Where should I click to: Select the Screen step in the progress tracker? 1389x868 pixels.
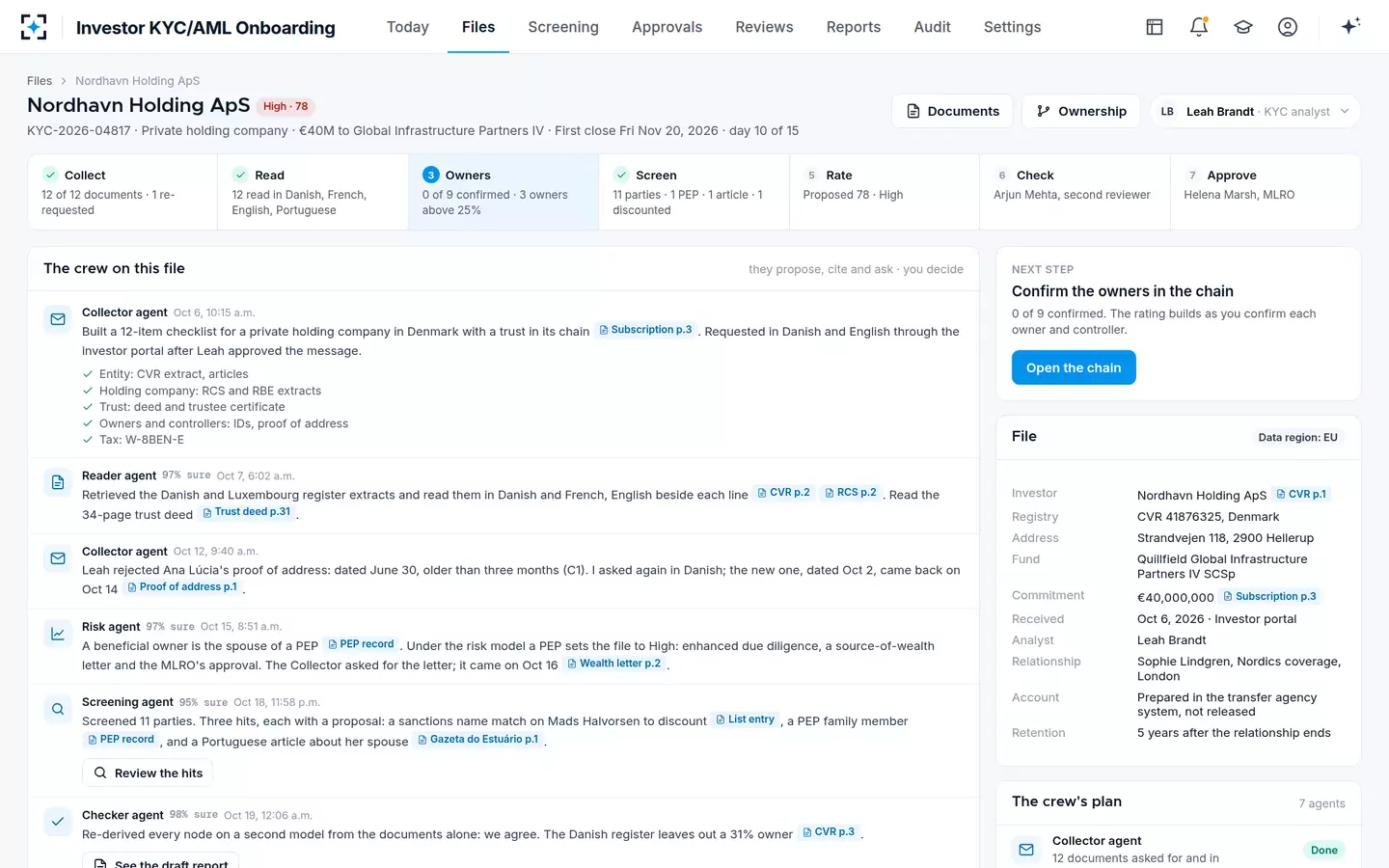tap(694, 192)
